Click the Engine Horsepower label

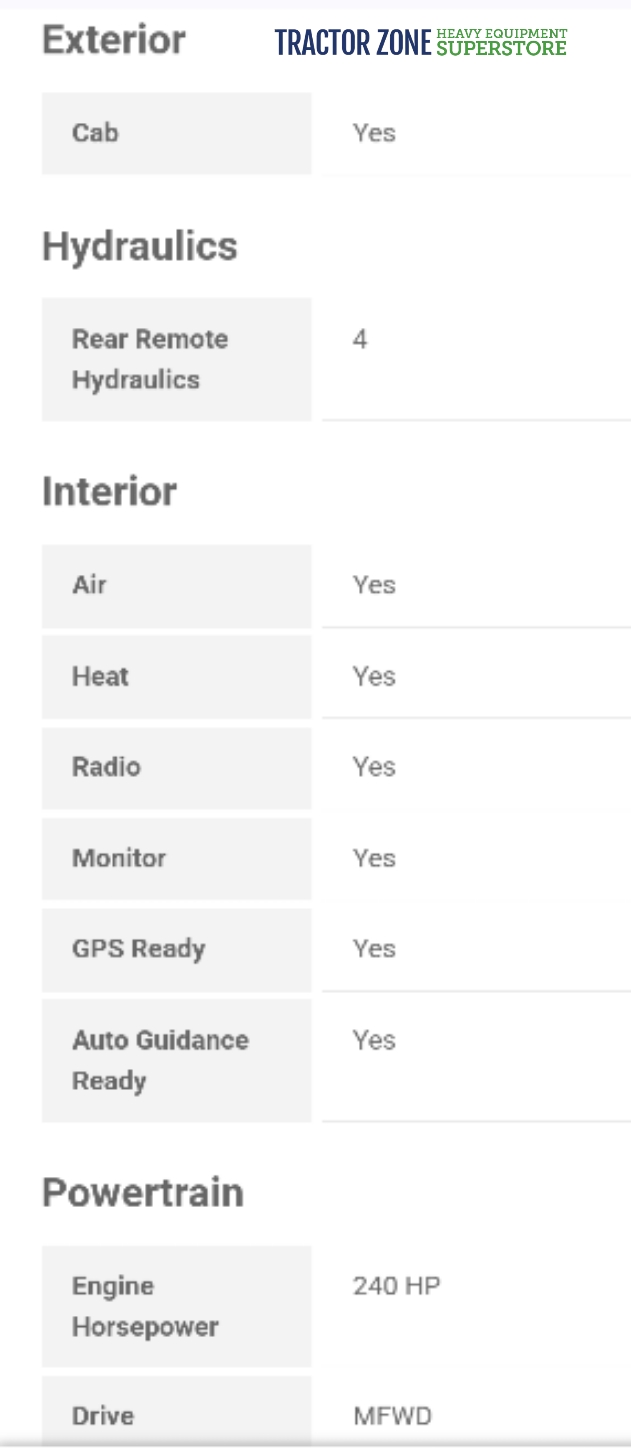(145, 1306)
